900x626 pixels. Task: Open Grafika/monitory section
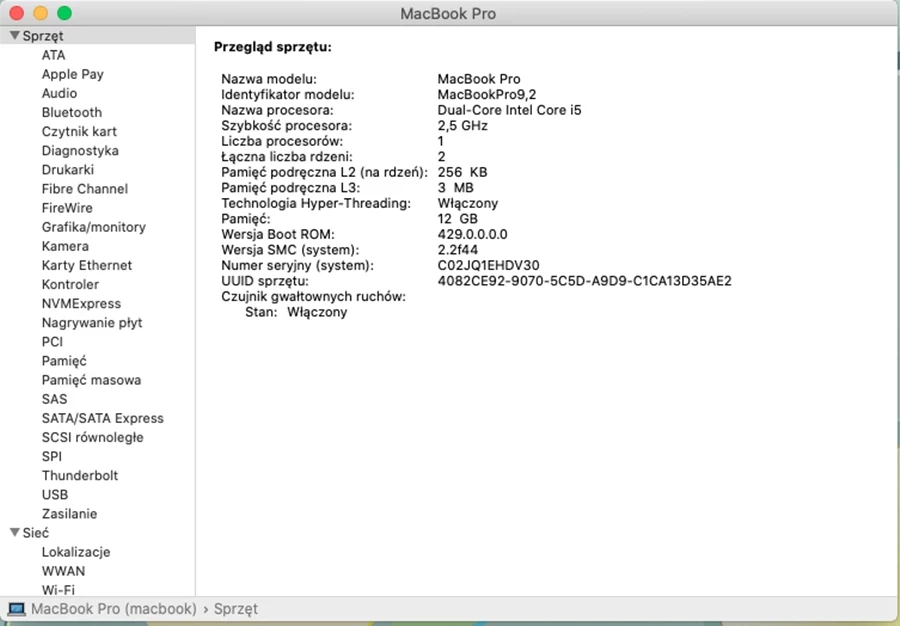(94, 227)
